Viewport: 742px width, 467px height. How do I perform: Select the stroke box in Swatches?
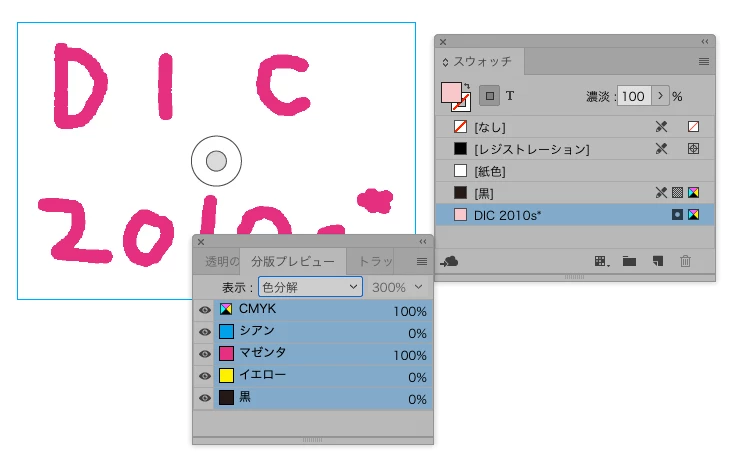click(462, 103)
